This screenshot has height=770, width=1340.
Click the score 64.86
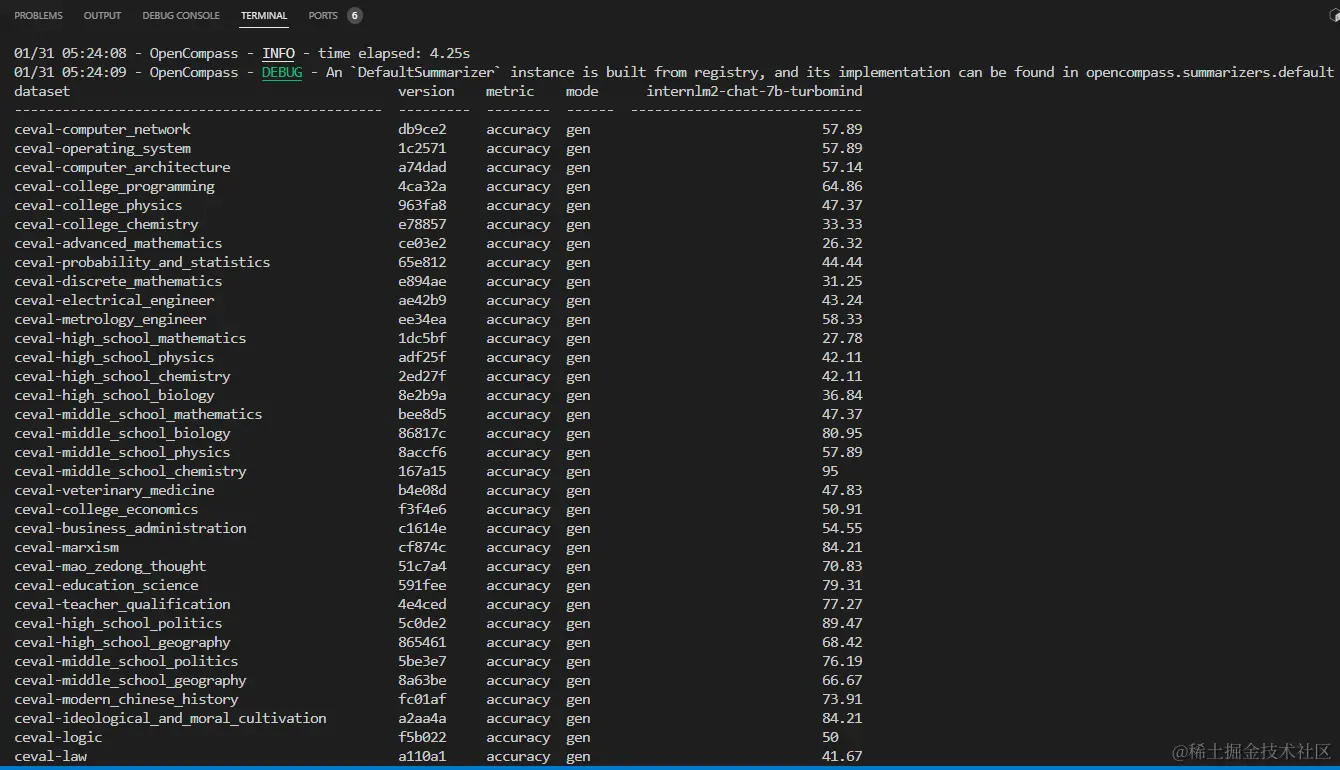pos(842,186)
